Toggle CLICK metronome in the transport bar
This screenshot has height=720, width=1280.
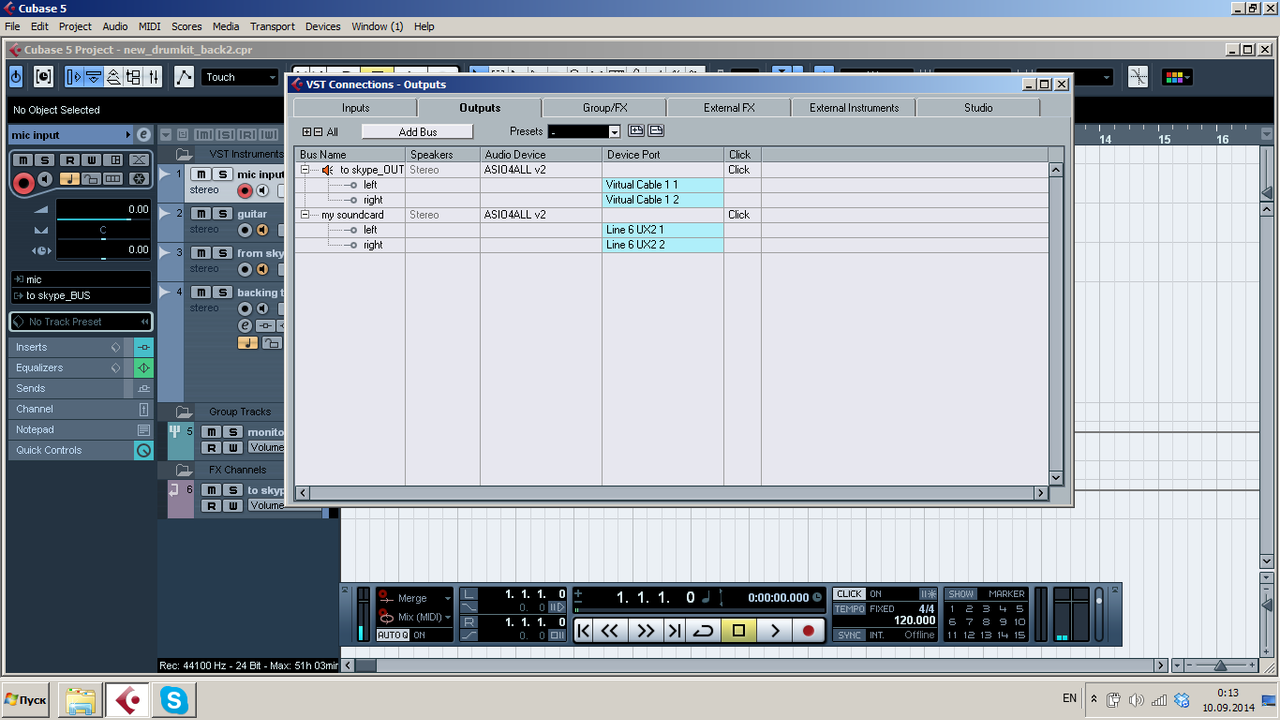pos(849,593)
